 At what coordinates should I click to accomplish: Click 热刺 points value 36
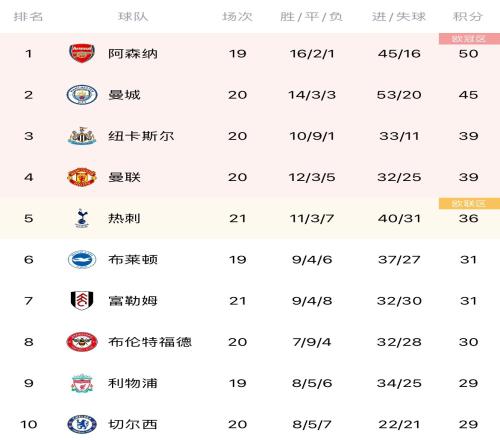[468, 218]
